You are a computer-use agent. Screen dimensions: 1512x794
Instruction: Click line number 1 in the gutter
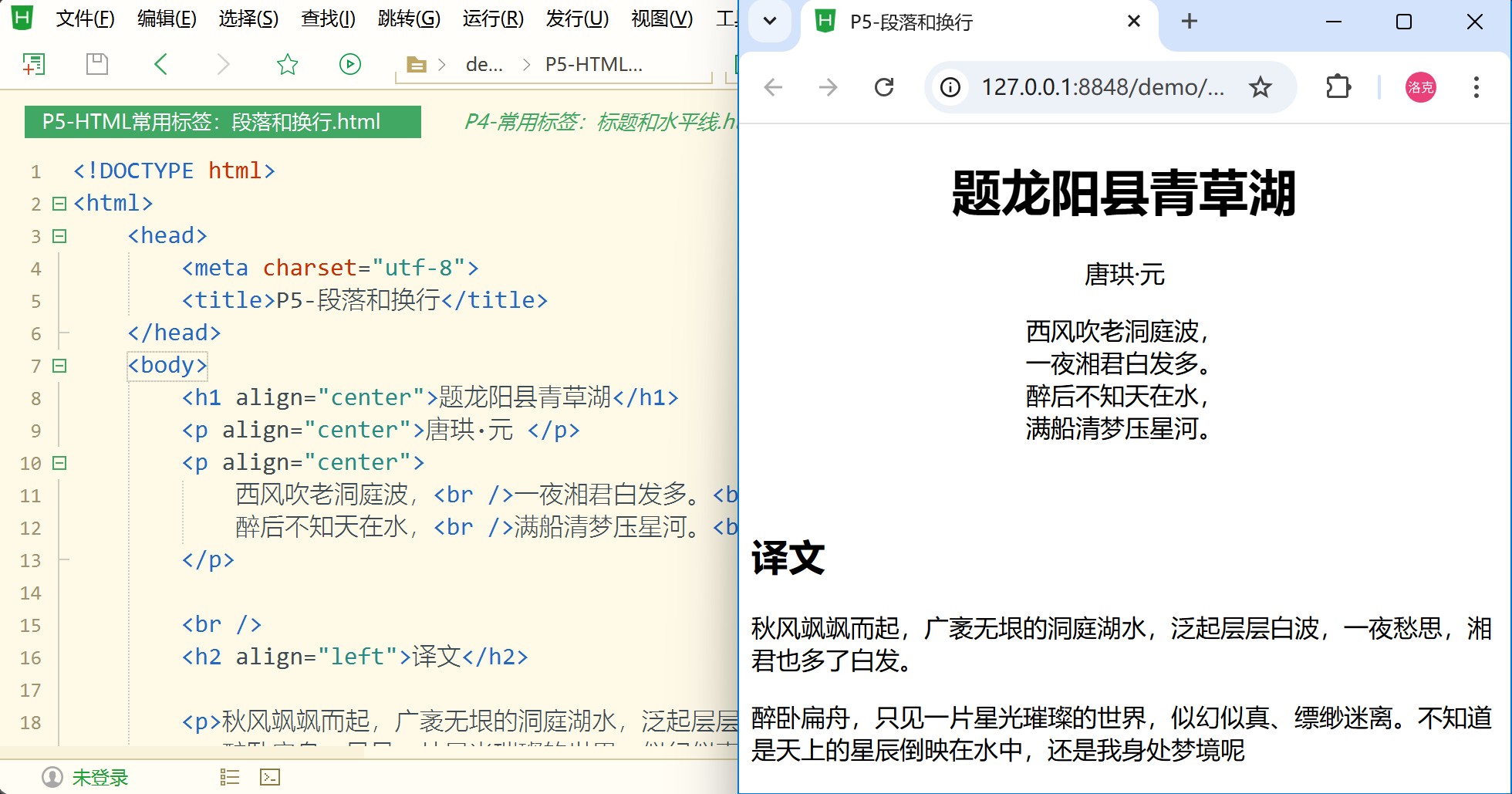(35, 171)
